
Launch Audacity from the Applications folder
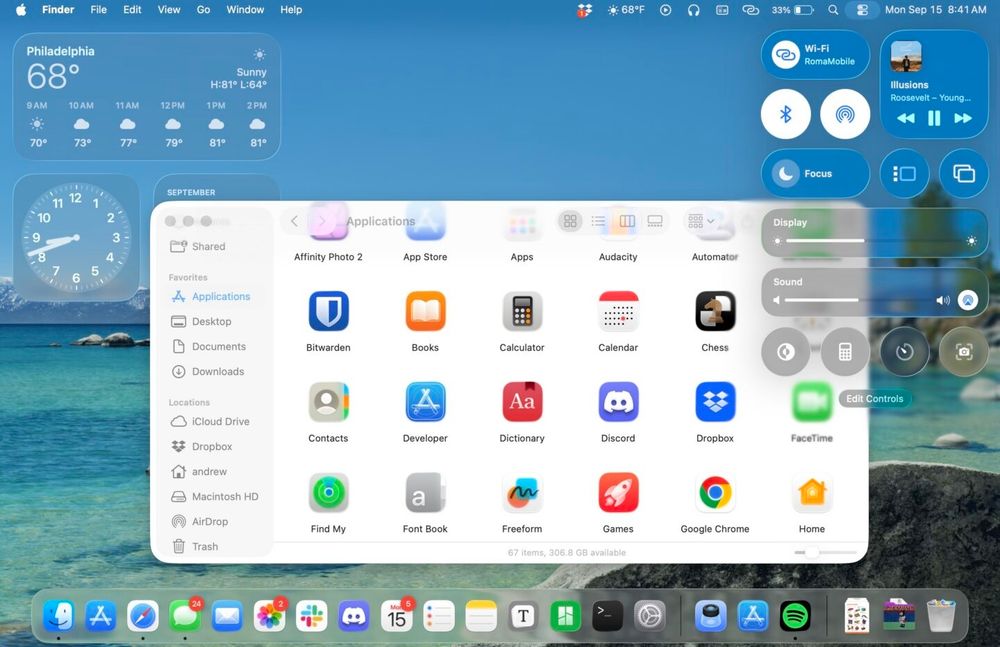tap(618, 228)
